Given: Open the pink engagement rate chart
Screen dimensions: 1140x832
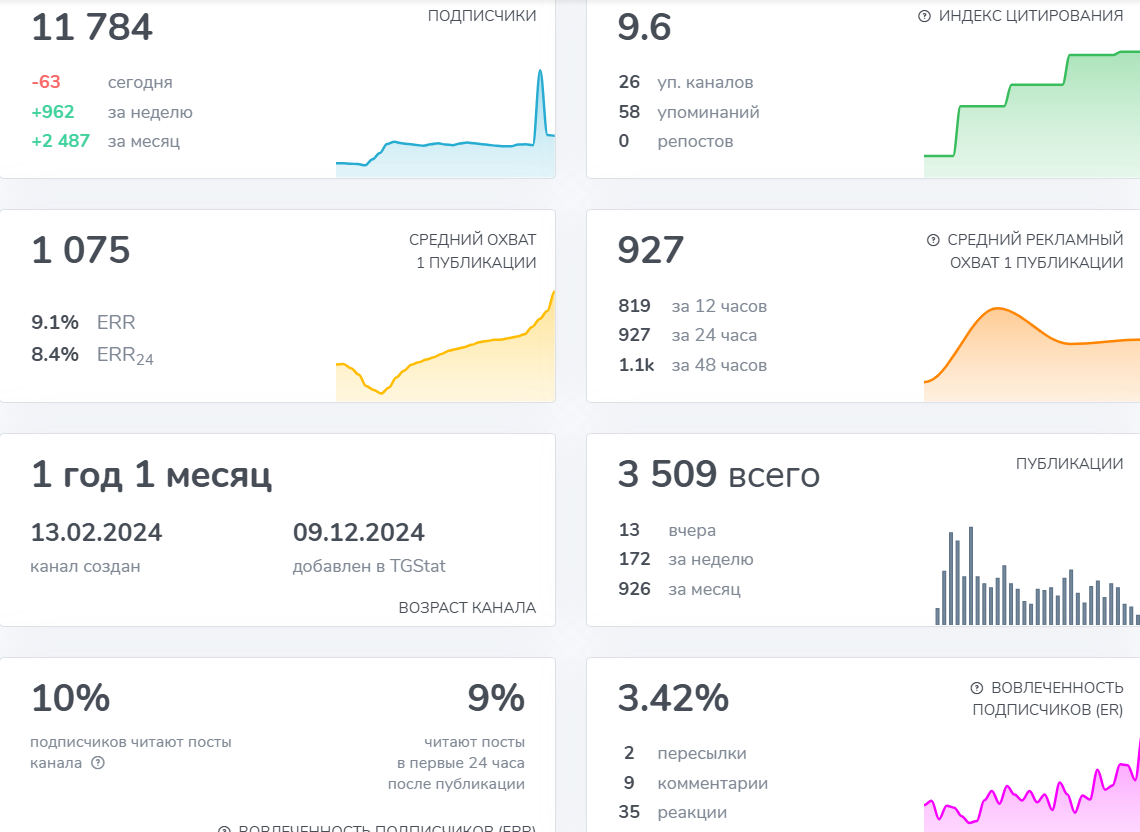Looking at the screenshot, I should [1032, 785].
